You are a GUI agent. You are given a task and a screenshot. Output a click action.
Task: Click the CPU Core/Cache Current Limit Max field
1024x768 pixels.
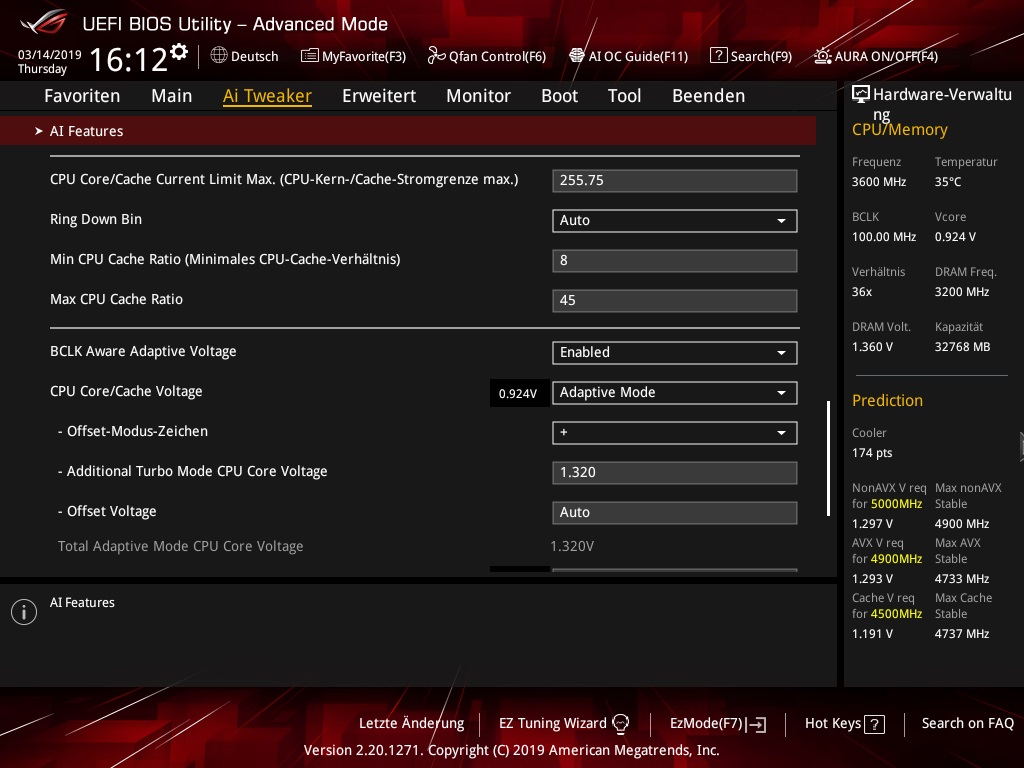[675, 181]
